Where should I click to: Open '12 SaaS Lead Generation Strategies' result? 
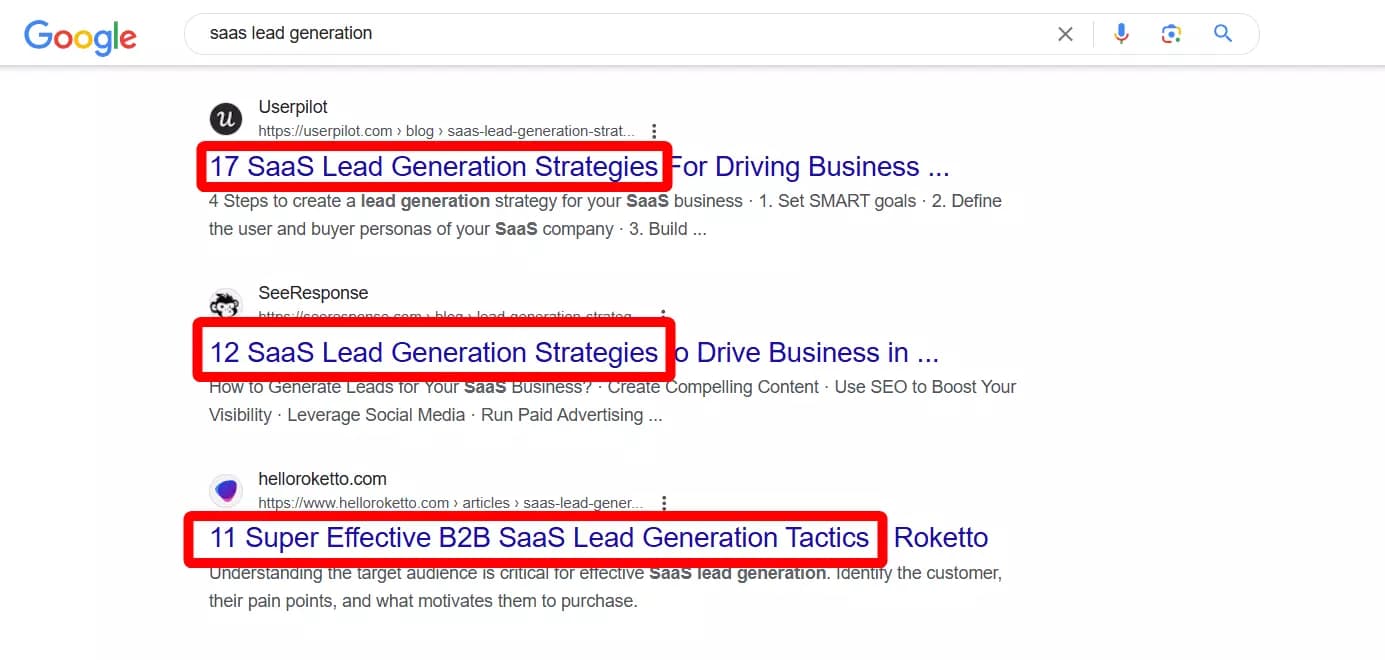click(574, 352)
